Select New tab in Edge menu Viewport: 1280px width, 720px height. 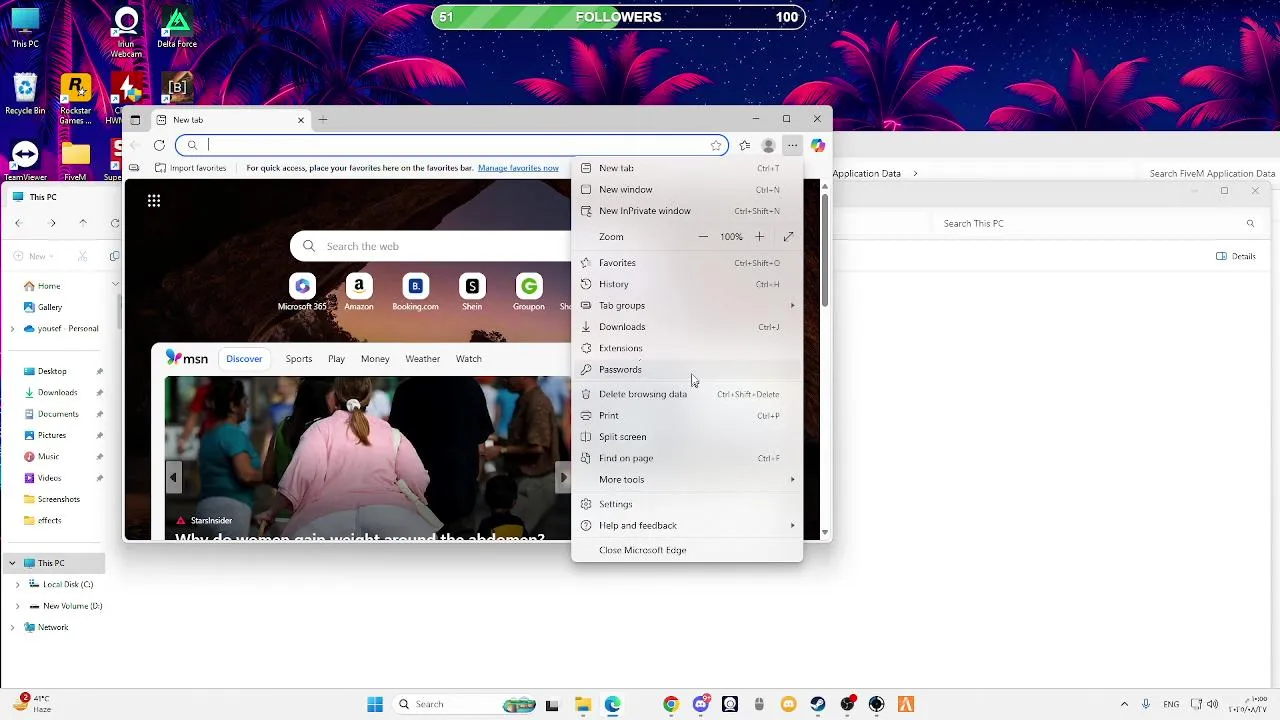coord(686,168)
